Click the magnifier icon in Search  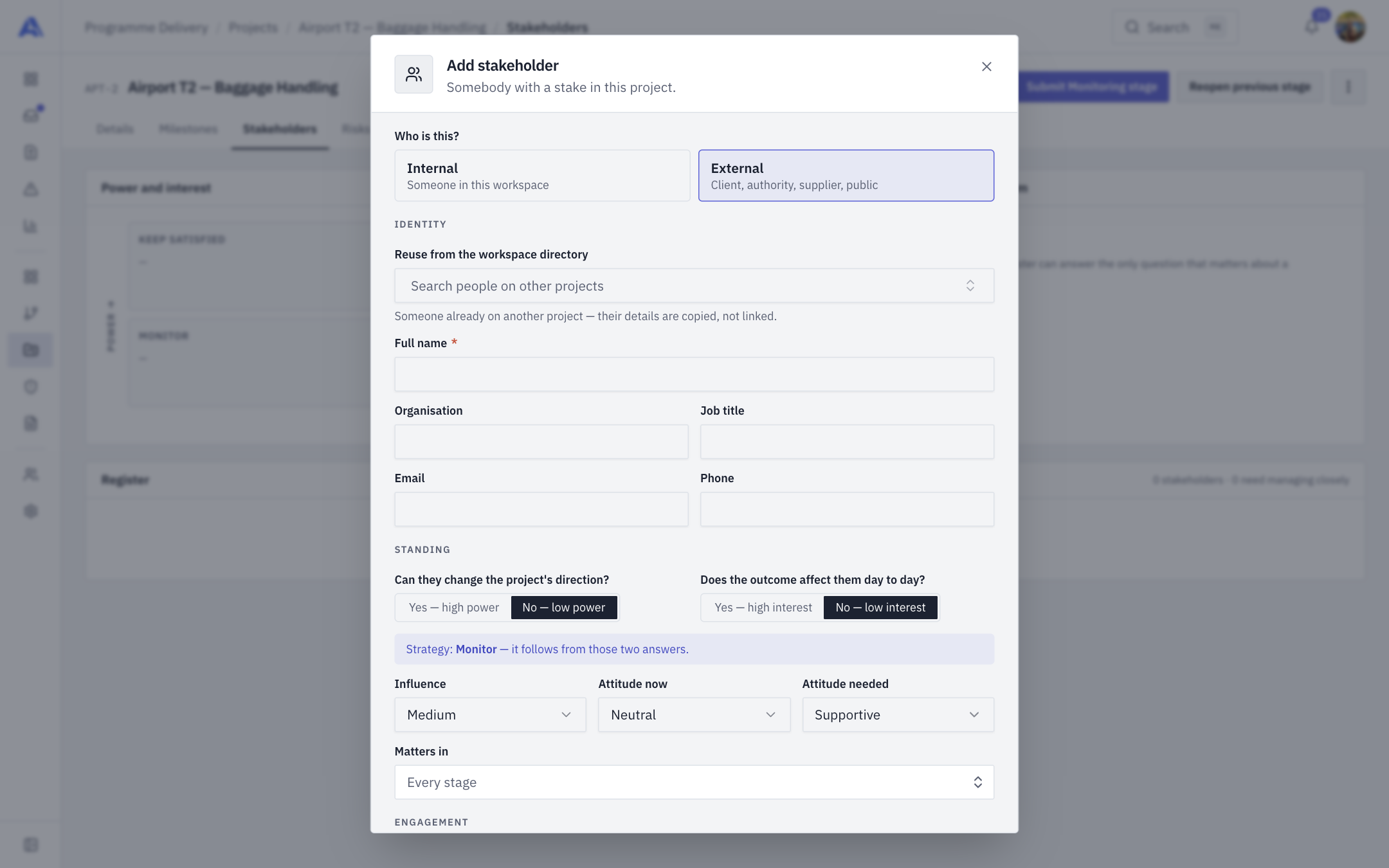pyautogui.click(x=1132, y=27)
